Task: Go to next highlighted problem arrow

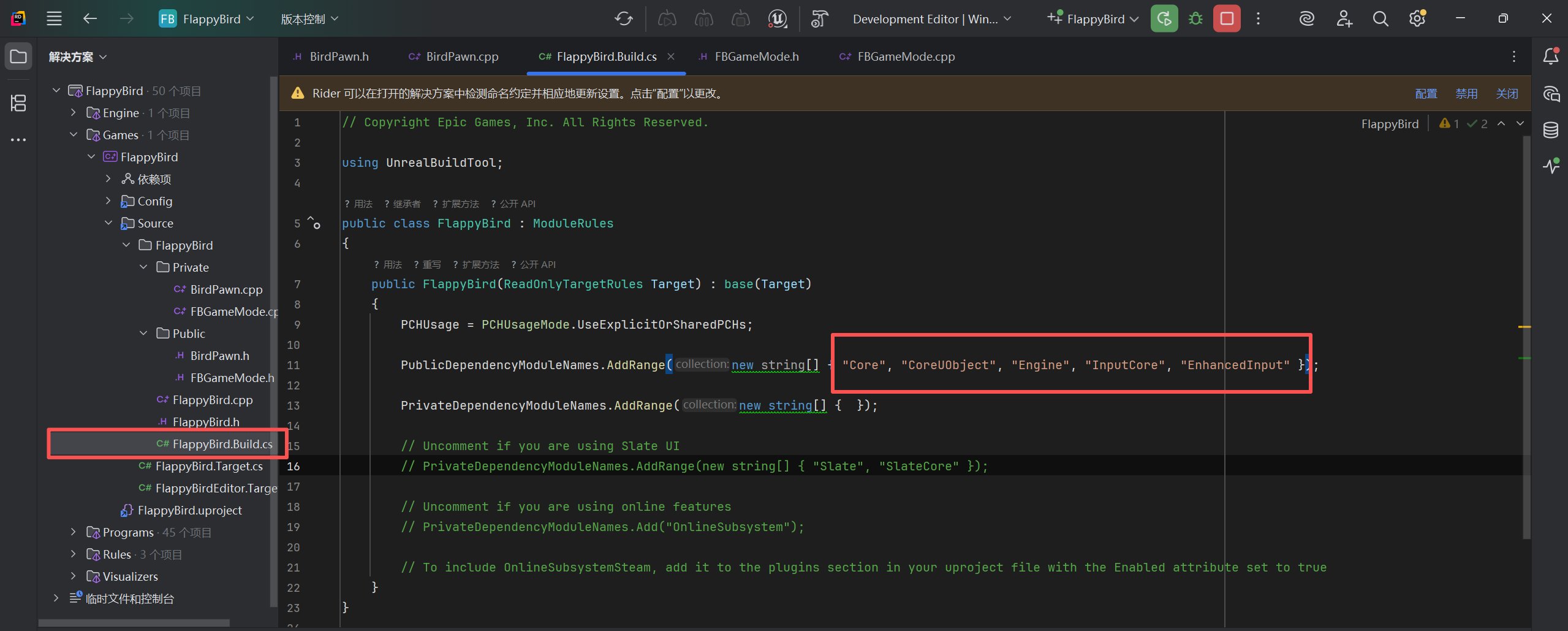Action: click(x=1520, y=124)
